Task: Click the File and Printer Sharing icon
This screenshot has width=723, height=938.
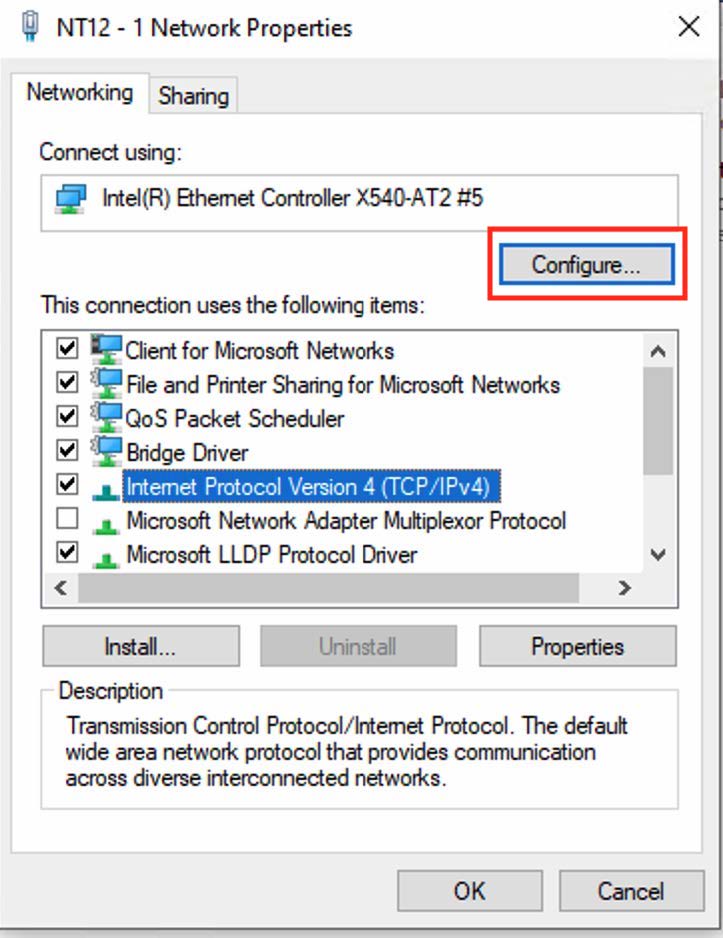Action: click(x=106, y=383)
